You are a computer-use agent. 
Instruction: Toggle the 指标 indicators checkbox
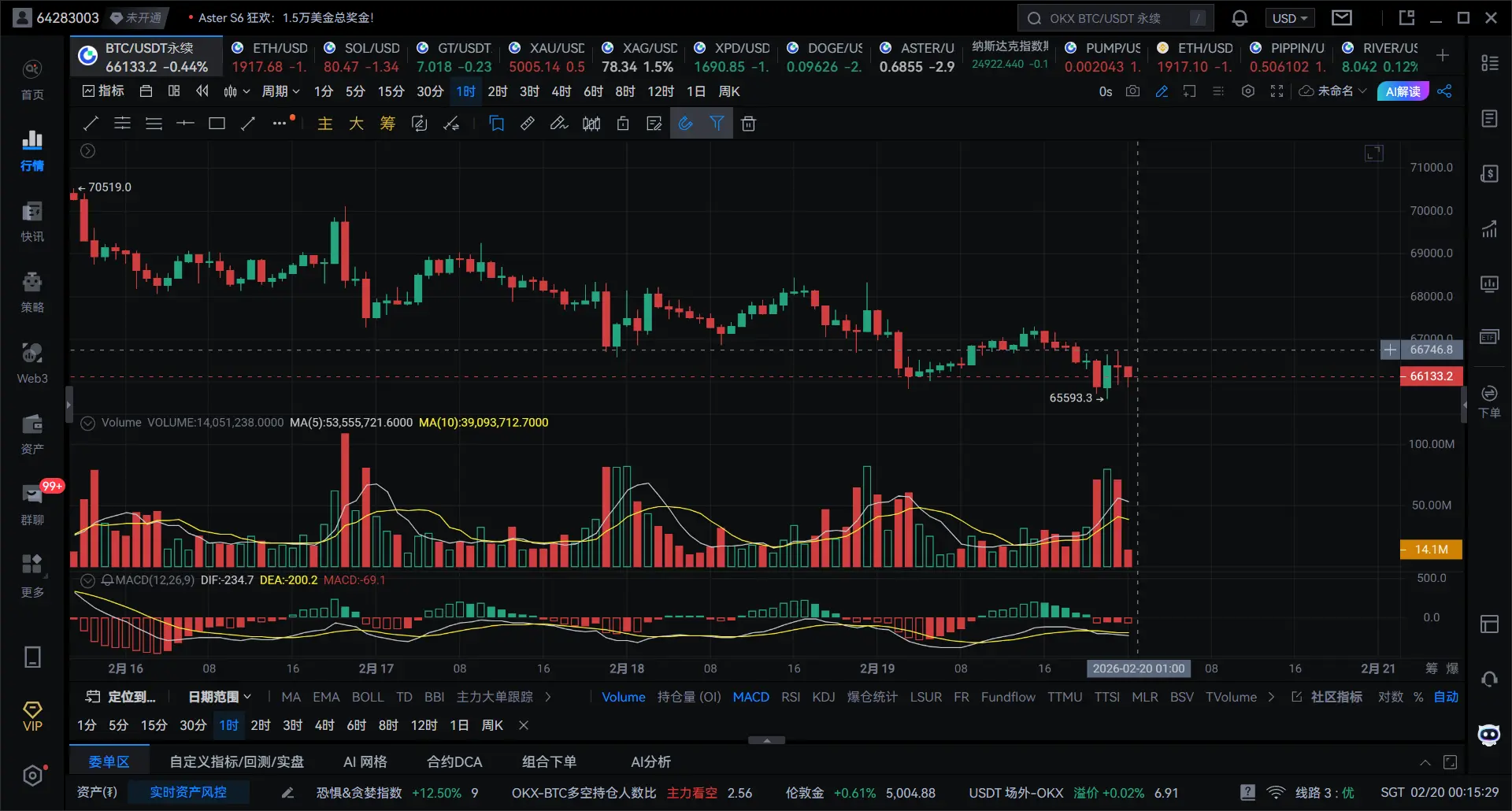click(x=103, y=91)
